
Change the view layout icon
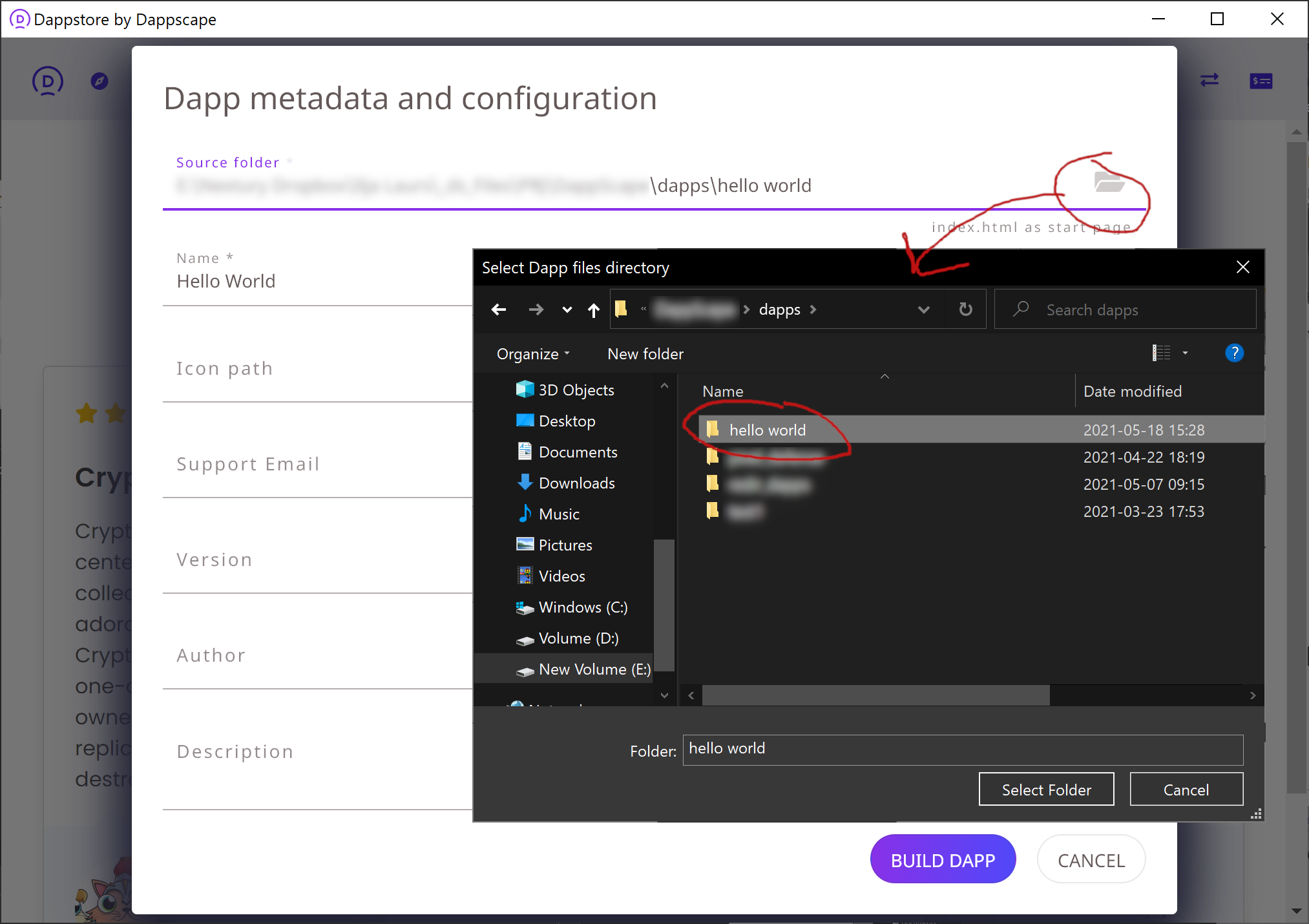coord(1161,353)
